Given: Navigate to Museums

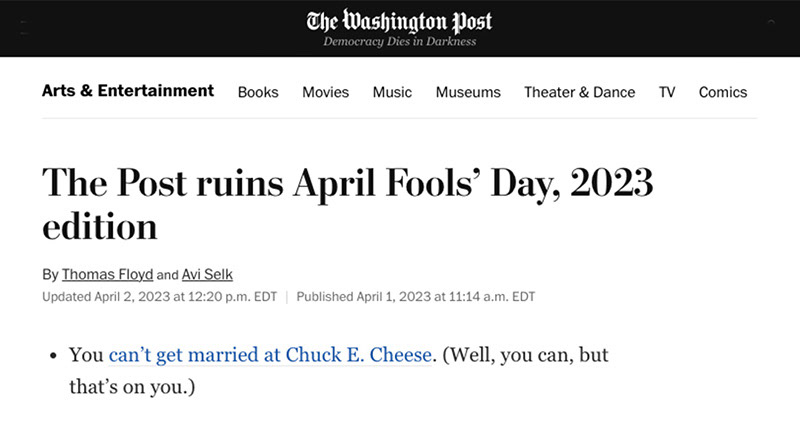Looking at the screenshot, I should click(468, 92).
